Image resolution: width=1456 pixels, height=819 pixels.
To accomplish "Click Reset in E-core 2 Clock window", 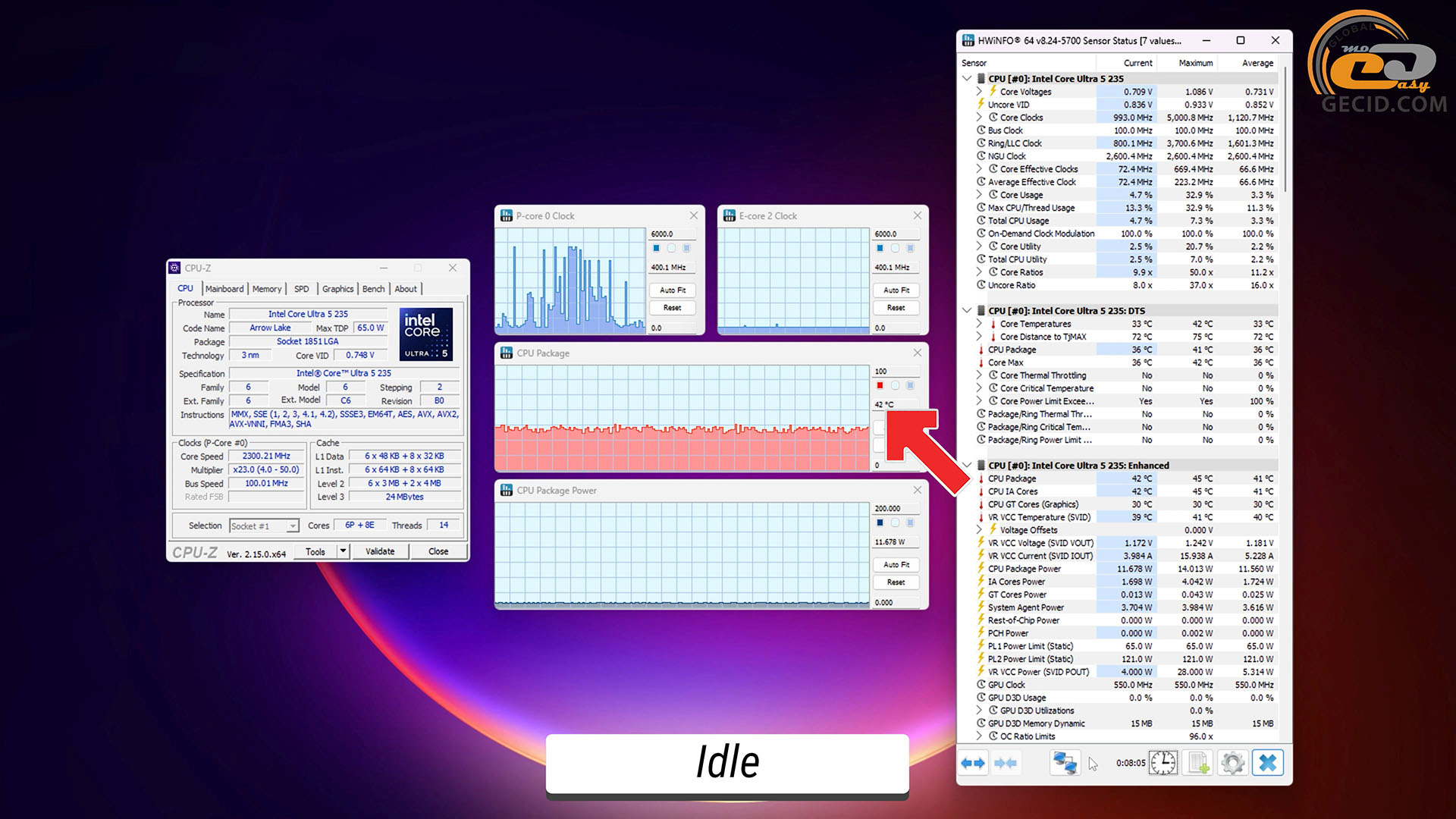I will (896, 308).
